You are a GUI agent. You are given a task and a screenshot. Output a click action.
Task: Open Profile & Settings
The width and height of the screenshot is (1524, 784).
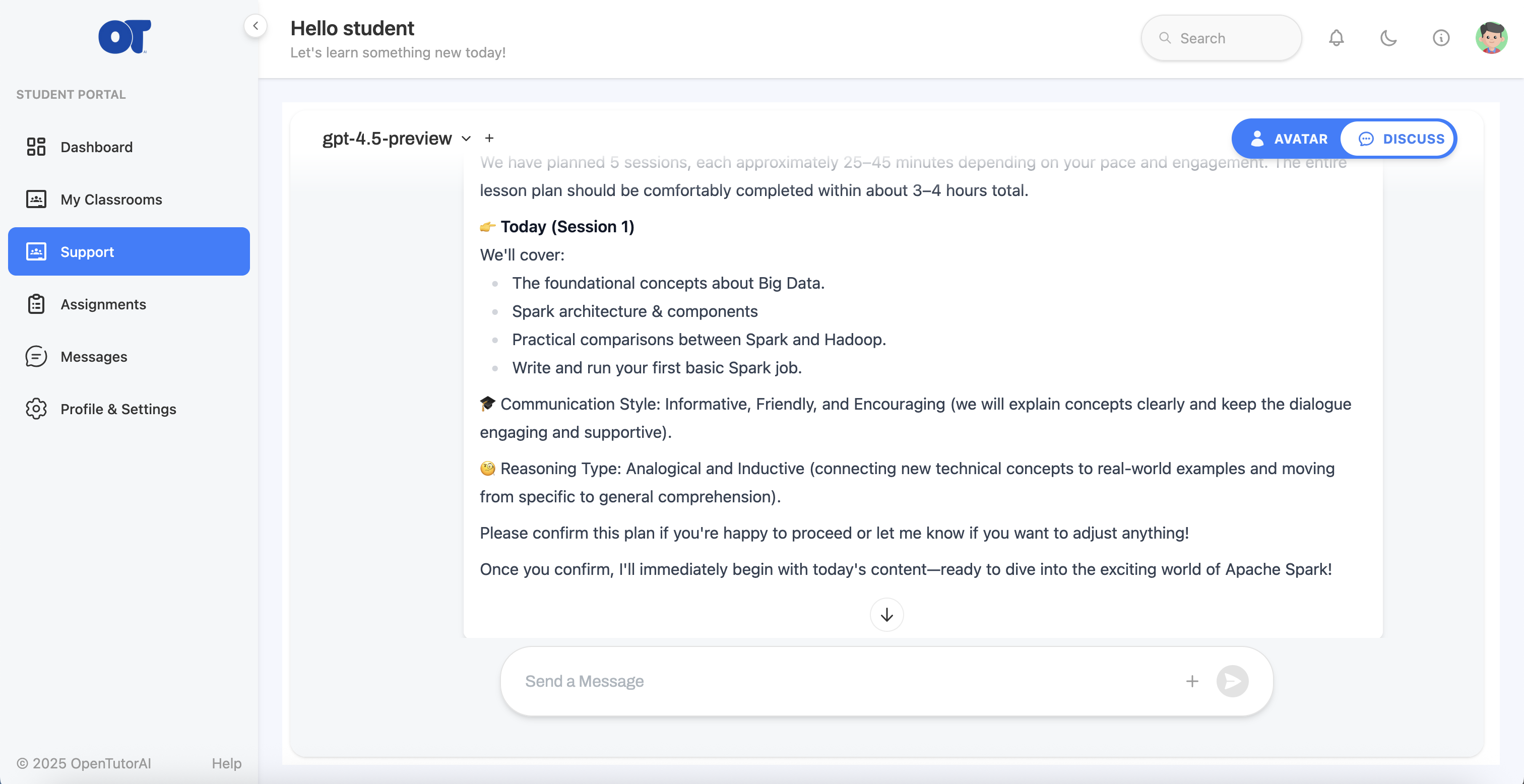118,409
